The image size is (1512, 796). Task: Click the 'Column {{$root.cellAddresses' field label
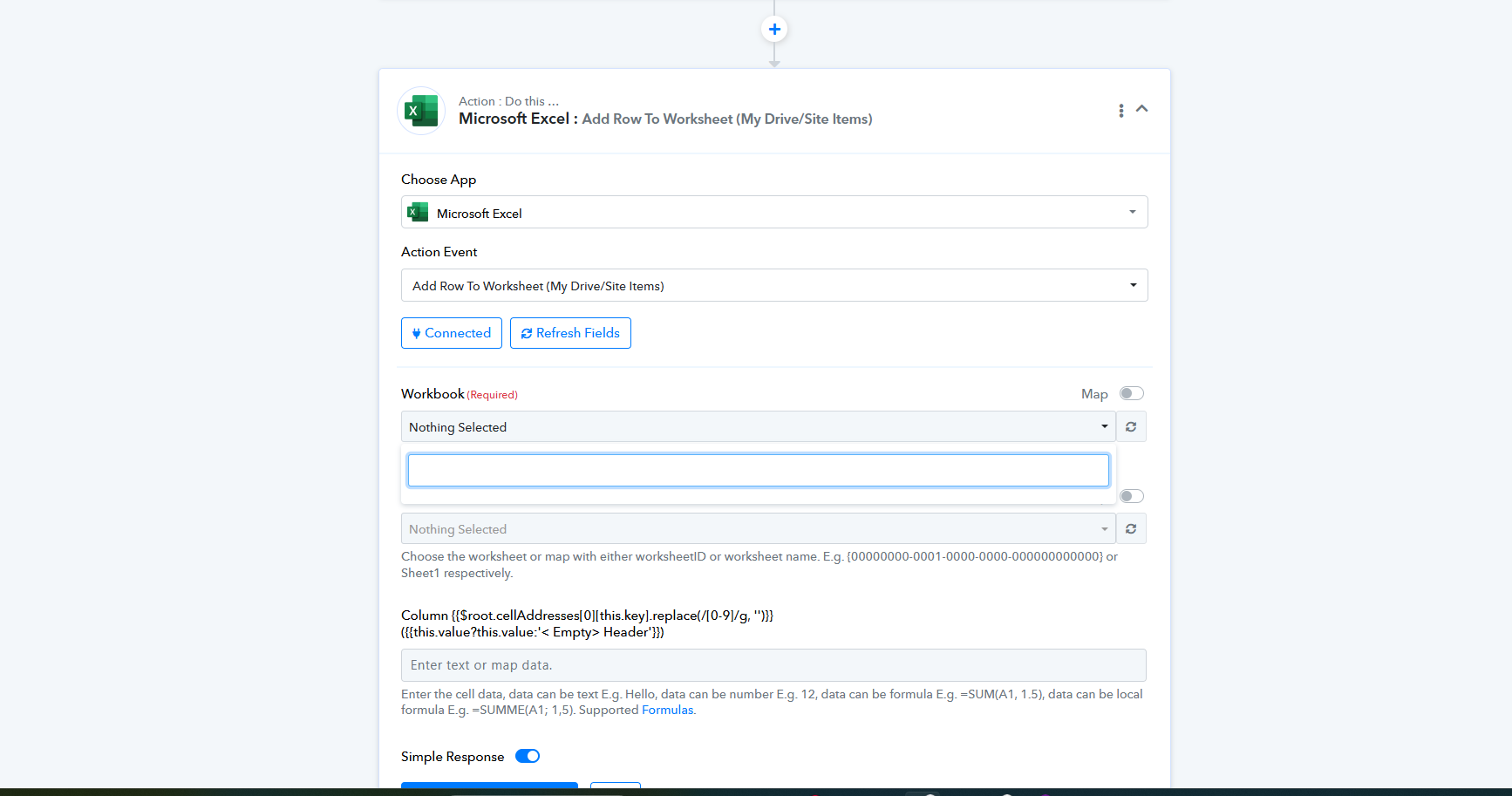click(x=588, y=623)
